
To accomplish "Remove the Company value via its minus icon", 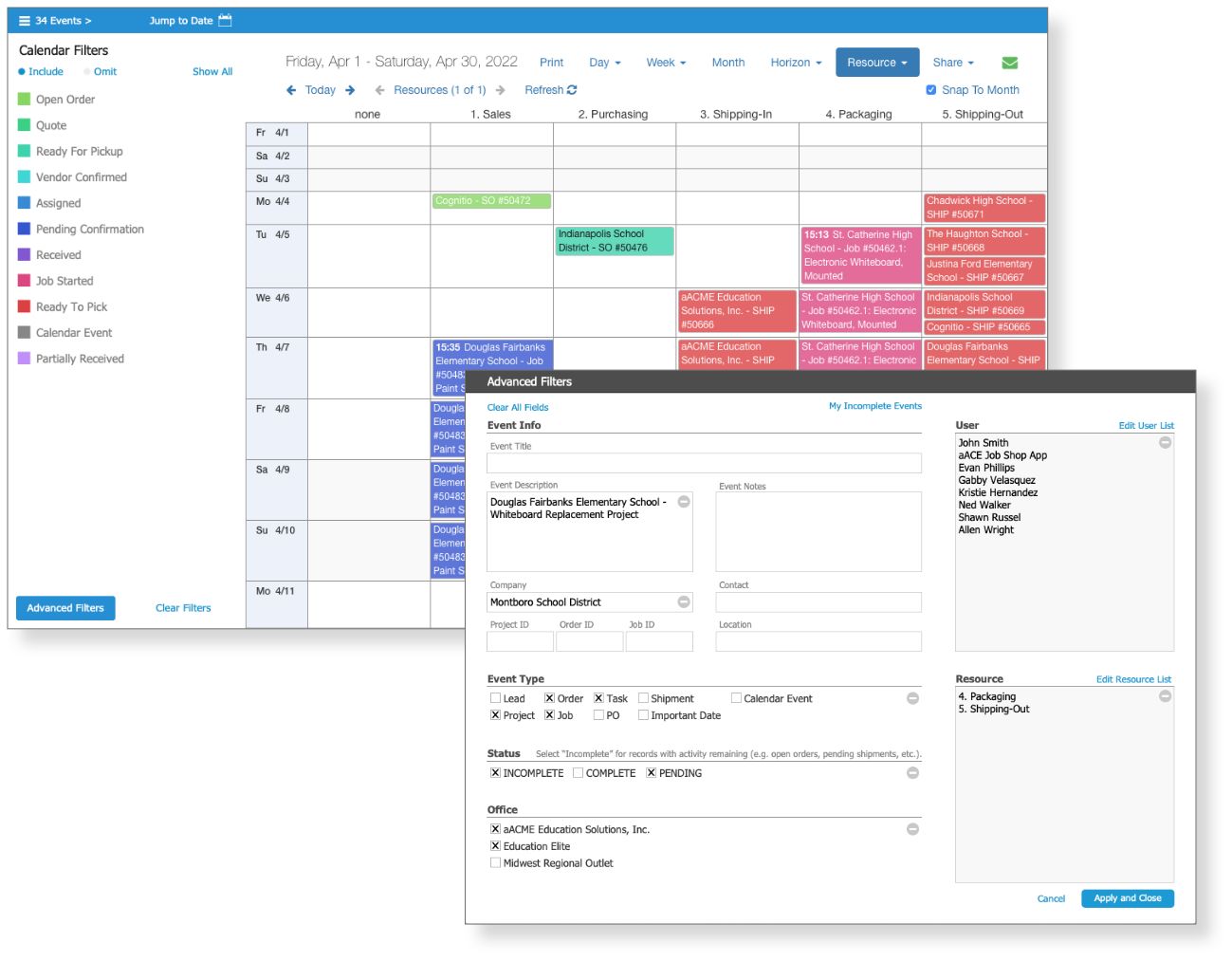I will [x=683, y=600].
